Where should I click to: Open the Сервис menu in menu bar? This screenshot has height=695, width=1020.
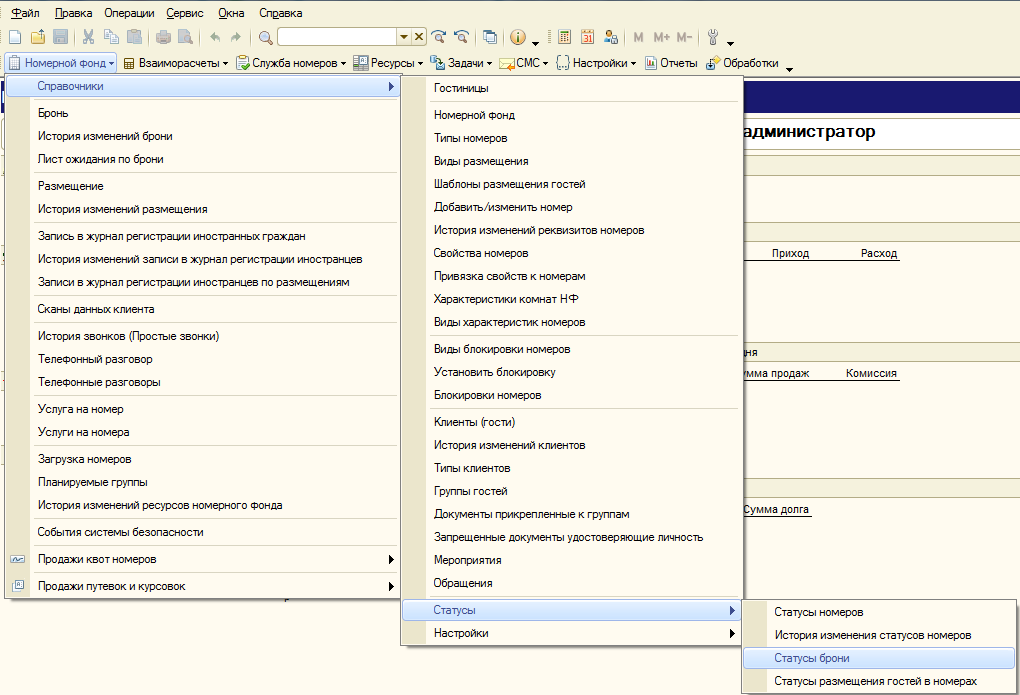tap(185, 13)
